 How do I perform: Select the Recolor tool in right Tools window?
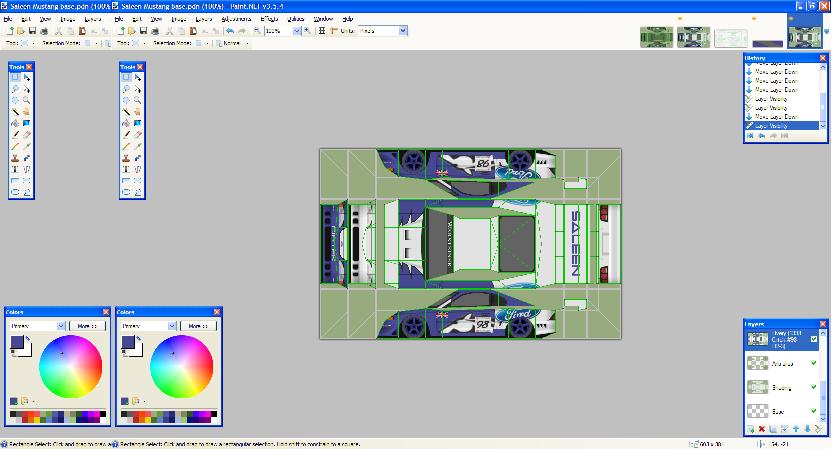tap(138, 158)
